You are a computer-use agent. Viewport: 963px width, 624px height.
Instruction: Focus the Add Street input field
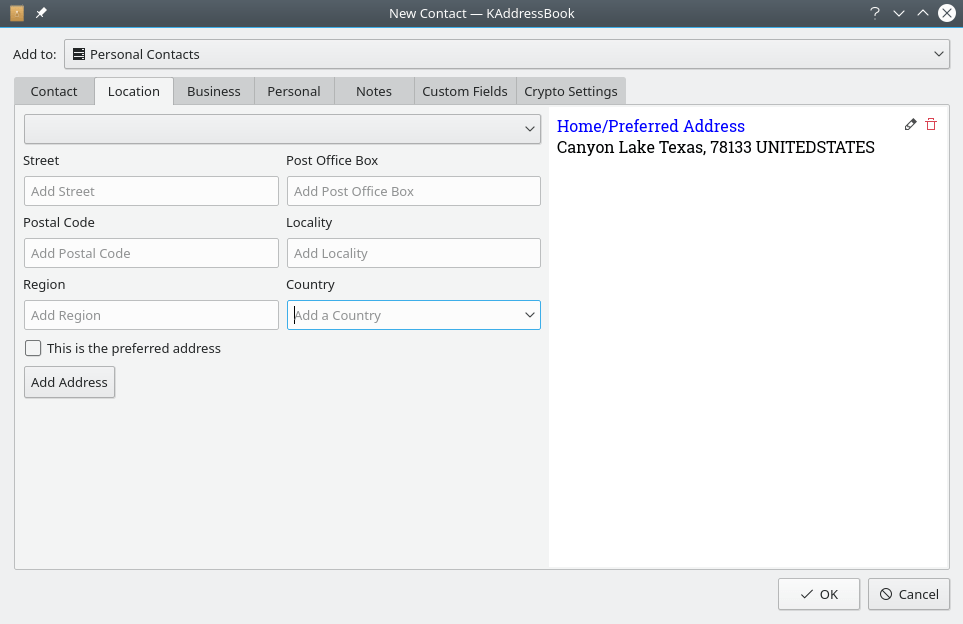click(x=151, y=191)
